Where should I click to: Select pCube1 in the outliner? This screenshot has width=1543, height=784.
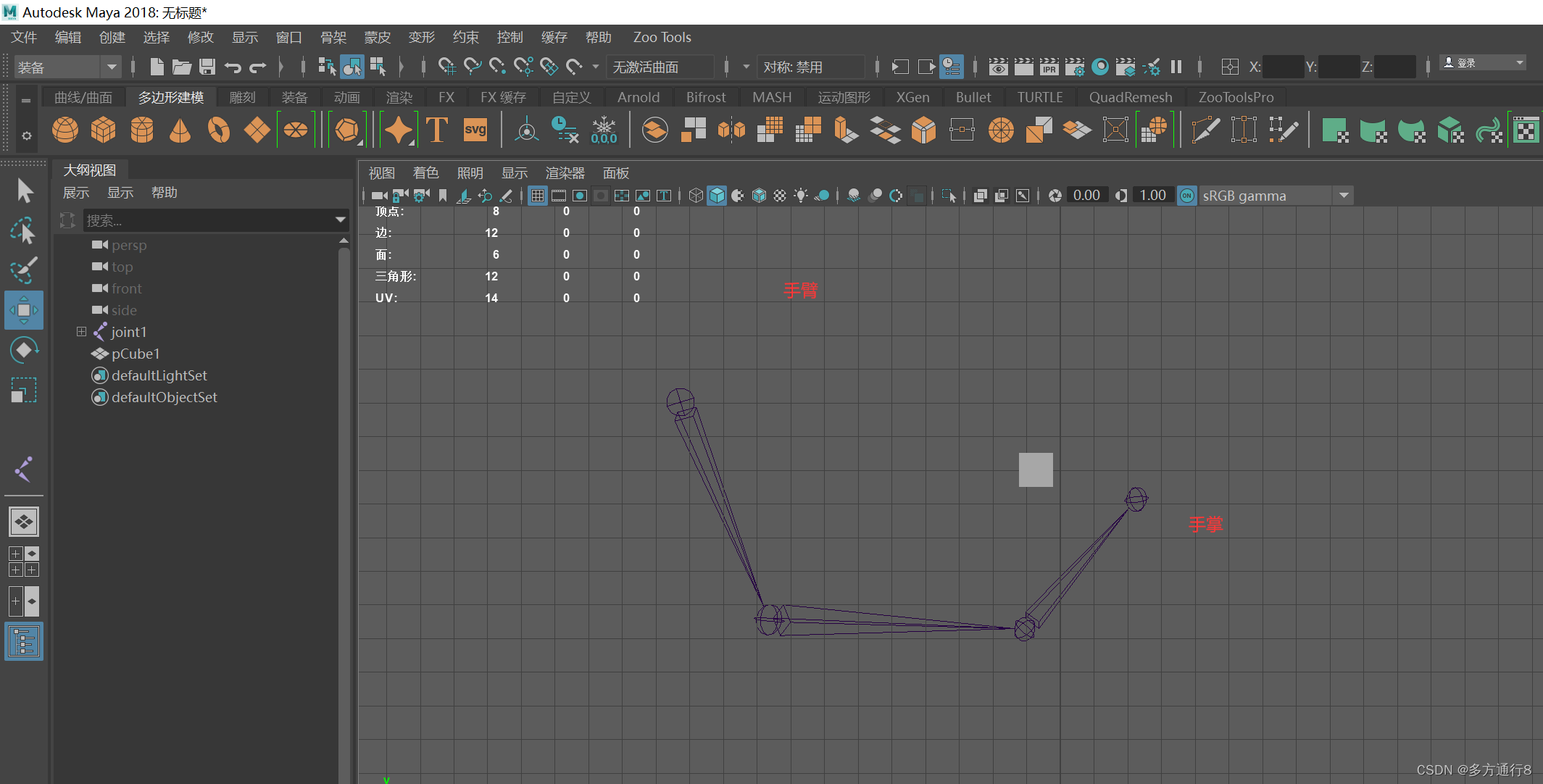(x=136, y=354)
